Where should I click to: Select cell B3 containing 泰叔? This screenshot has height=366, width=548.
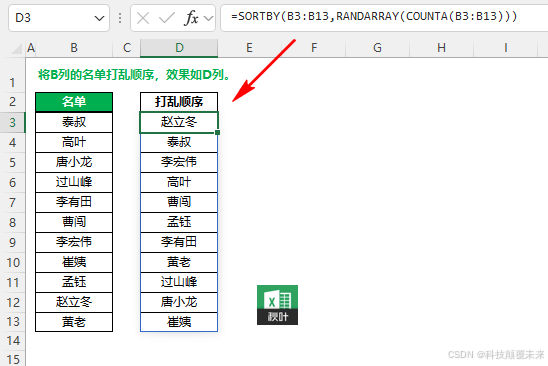tap(74, 122)
